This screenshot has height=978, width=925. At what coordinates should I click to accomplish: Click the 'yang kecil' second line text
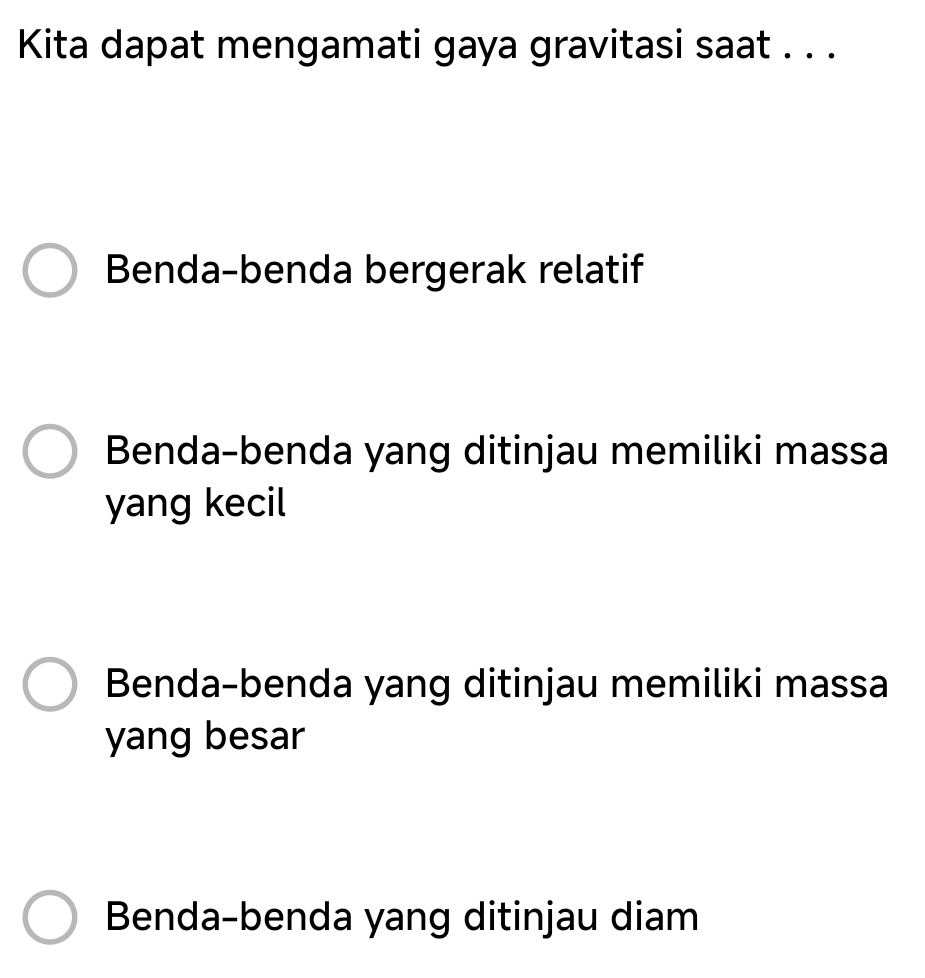pos(195,503)
